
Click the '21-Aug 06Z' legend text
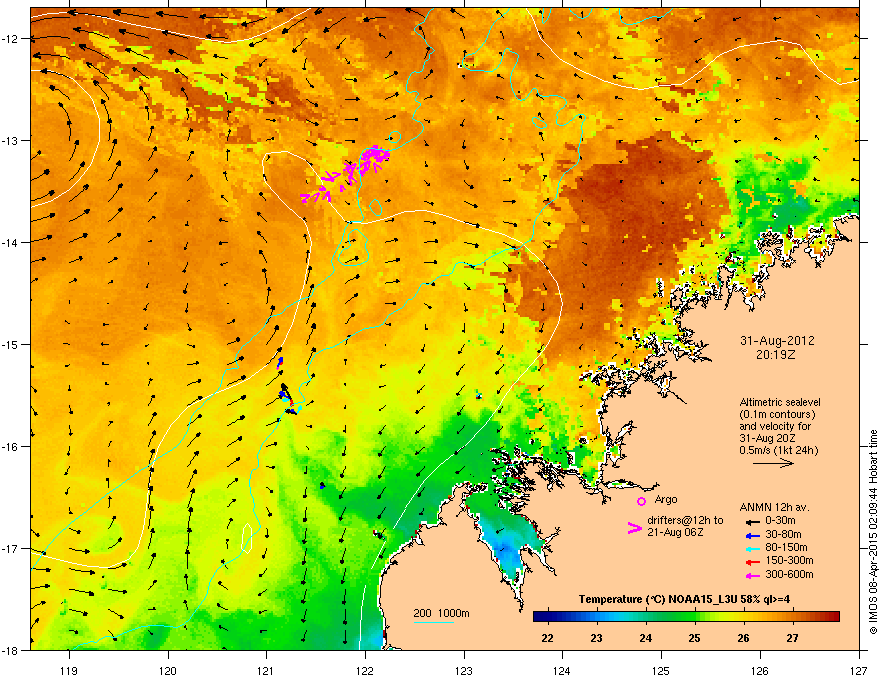[675, 532]
